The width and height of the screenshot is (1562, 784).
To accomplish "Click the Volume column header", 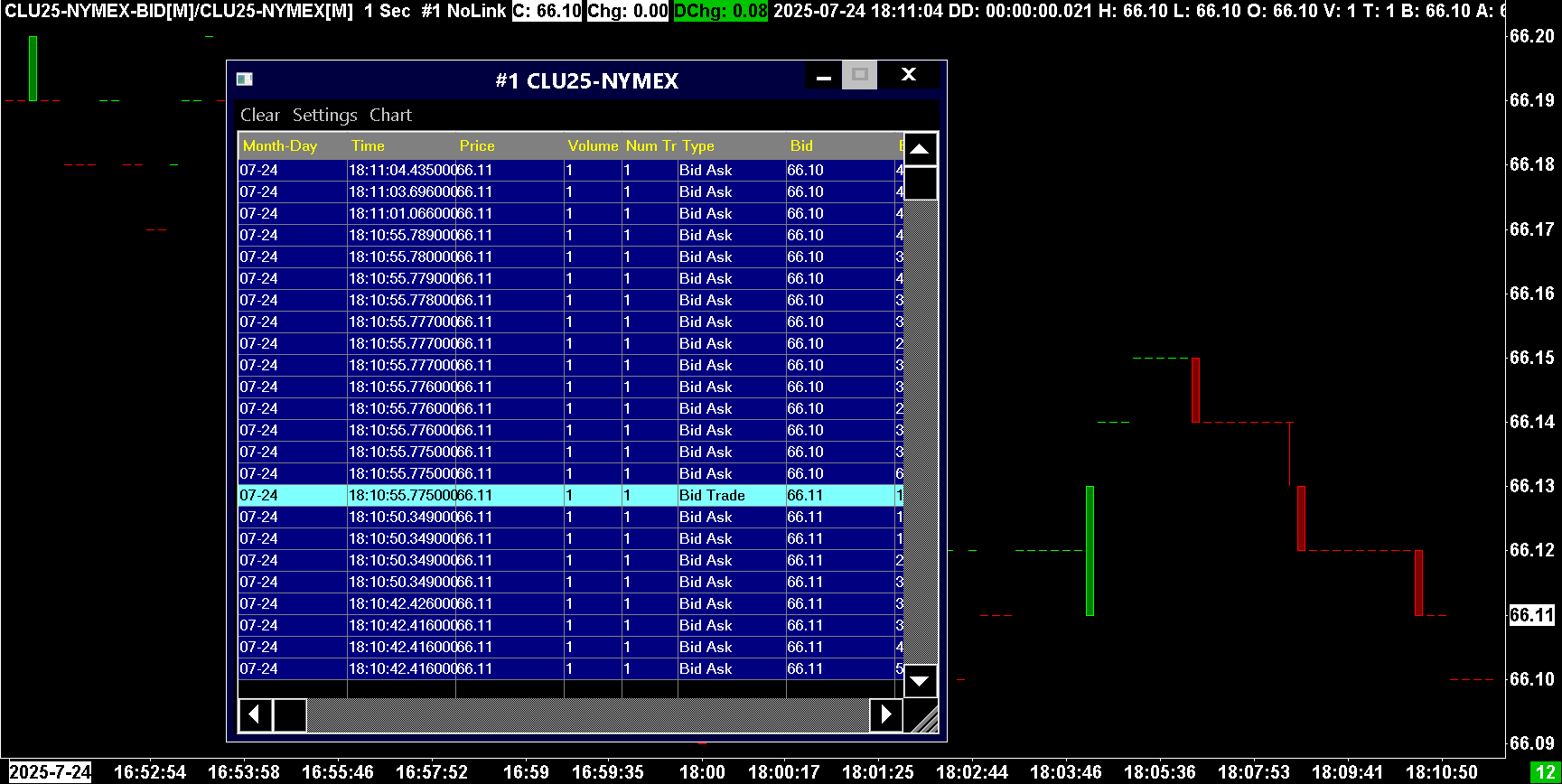I will (593, 145).
